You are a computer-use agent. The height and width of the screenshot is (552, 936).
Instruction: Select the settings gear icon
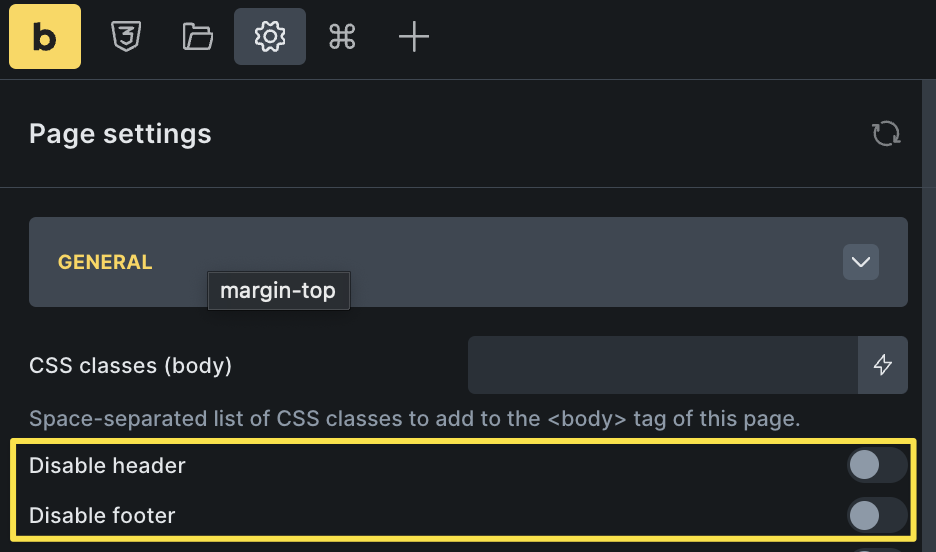270,36
